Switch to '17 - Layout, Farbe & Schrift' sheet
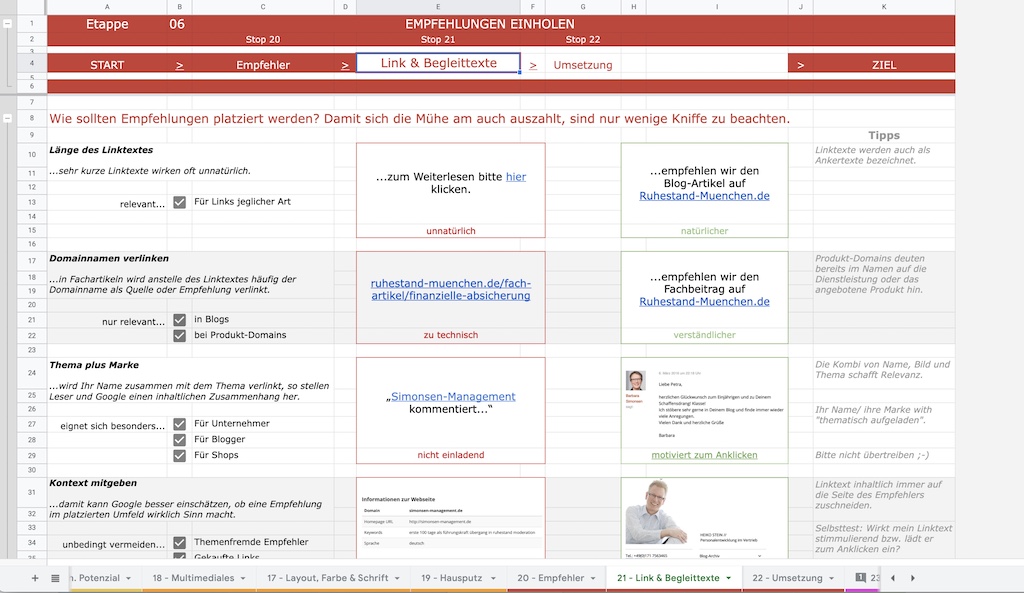Image resolution: width=1024 pixels, height=593 pixels. pos(328,578)
